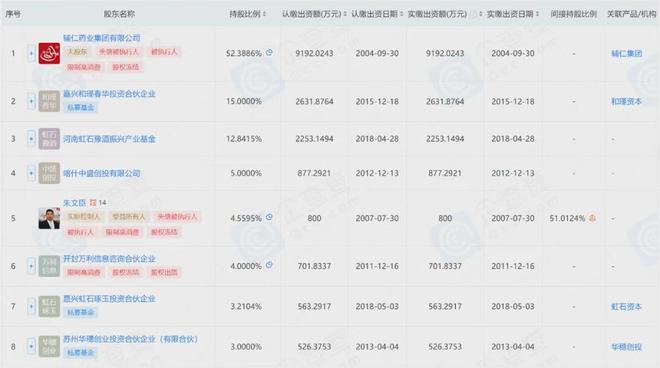Click the logo tile for 嘉兴虹石琢玉
Viewport: 660px width, 368px height.
pyautogui.click(x=49, y=307)
